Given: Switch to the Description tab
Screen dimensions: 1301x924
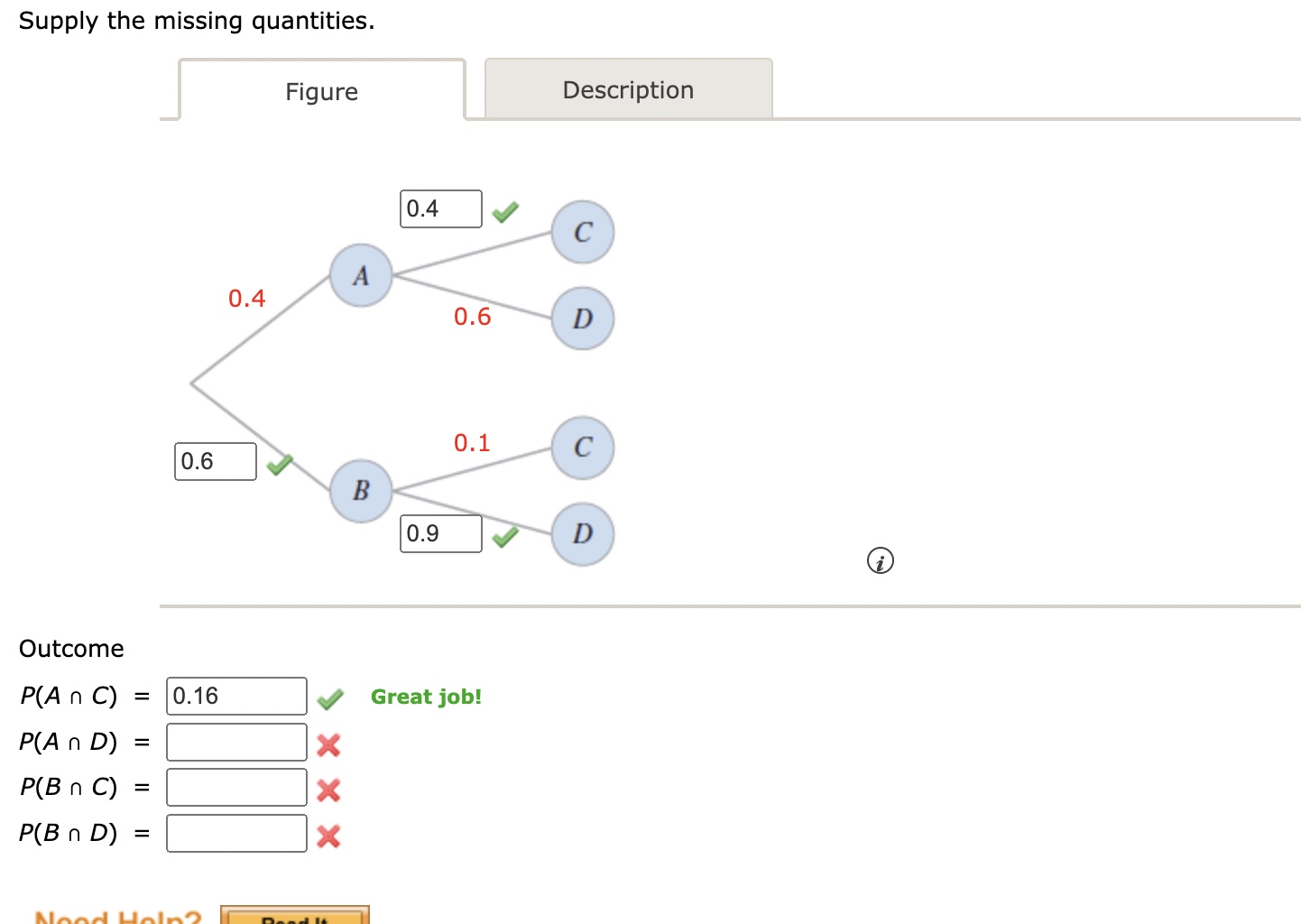Looking at the screenshot, I should (x=628, y=89).
